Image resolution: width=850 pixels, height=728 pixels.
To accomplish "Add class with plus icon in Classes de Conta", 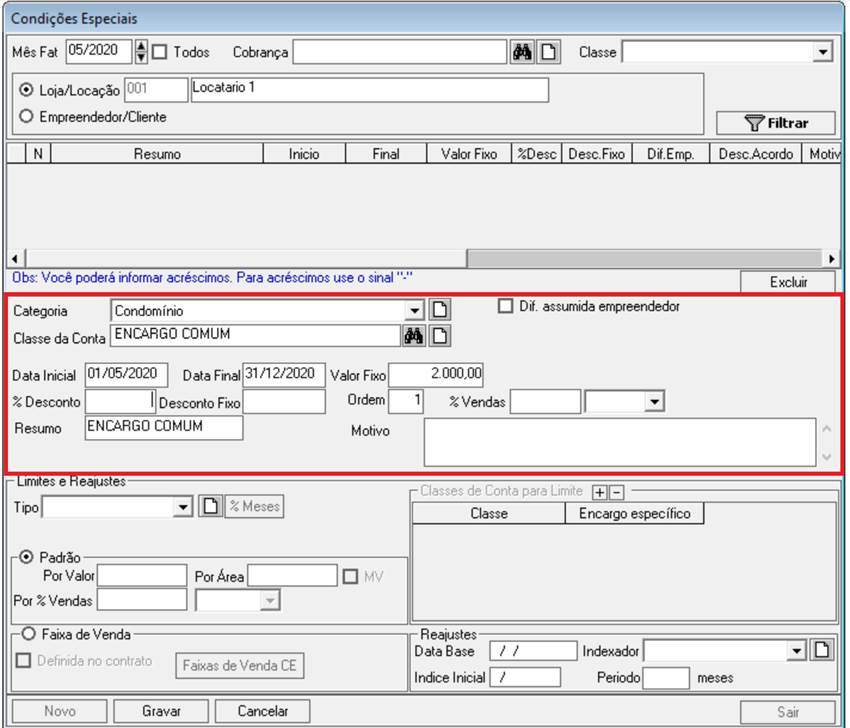I will click(600, 492).
